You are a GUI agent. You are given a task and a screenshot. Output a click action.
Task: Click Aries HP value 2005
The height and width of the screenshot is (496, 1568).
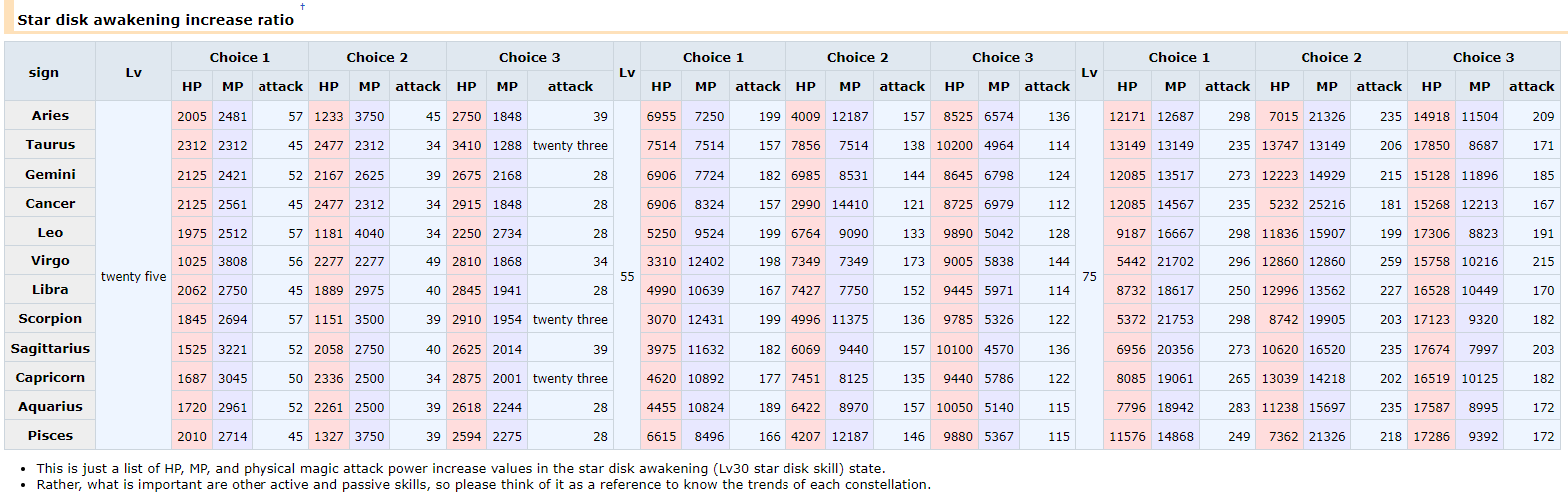point(192,117)
